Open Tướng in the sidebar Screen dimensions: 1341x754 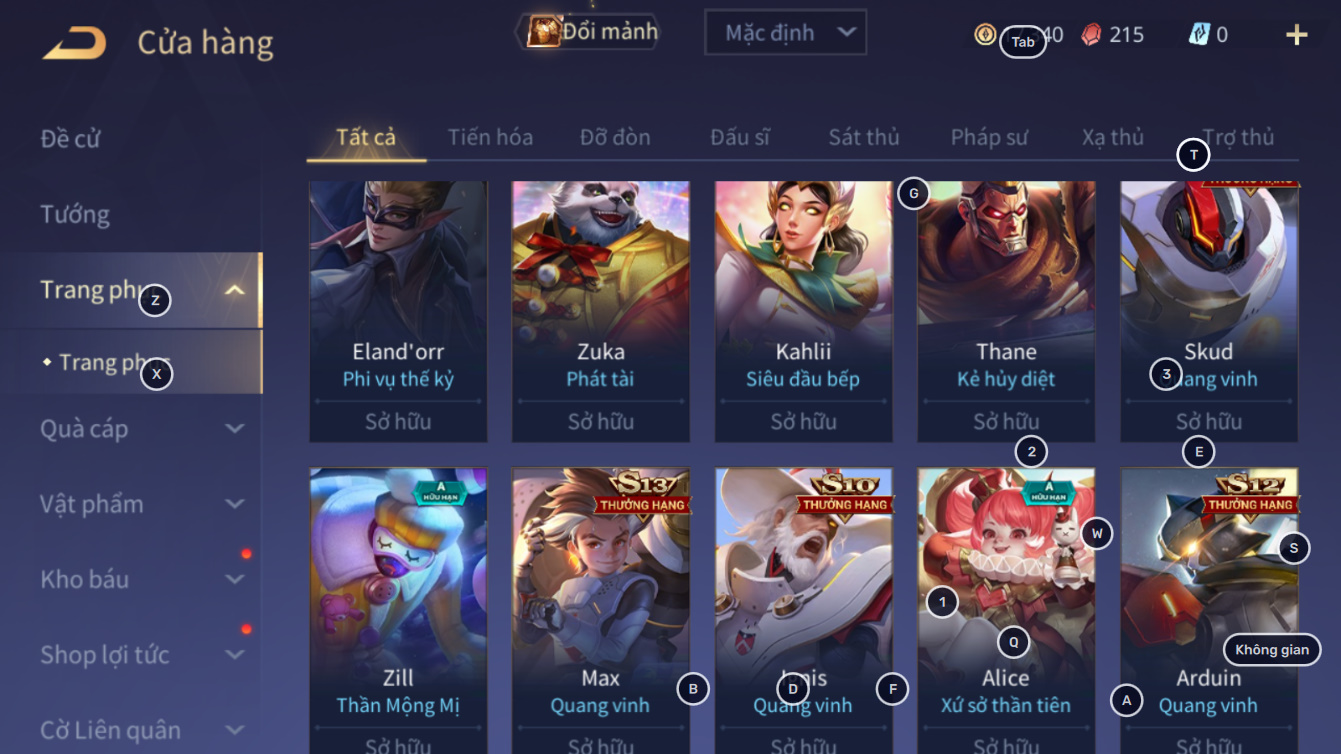(x=75, y=214)
